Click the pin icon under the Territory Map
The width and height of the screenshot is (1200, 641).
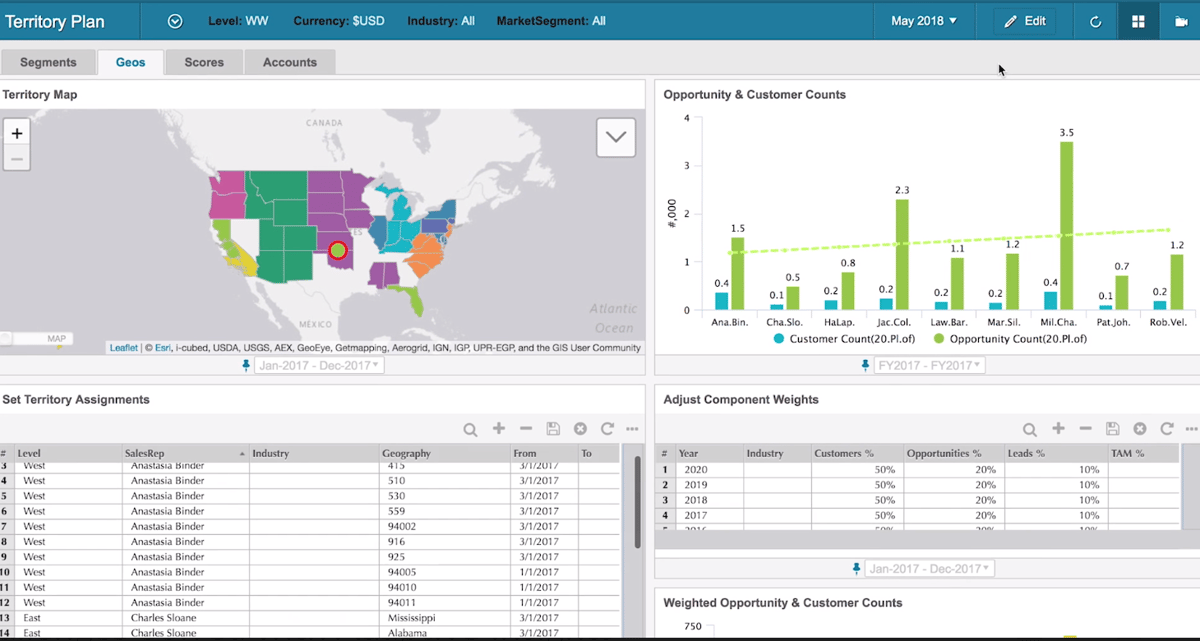(x=246, y=365)
